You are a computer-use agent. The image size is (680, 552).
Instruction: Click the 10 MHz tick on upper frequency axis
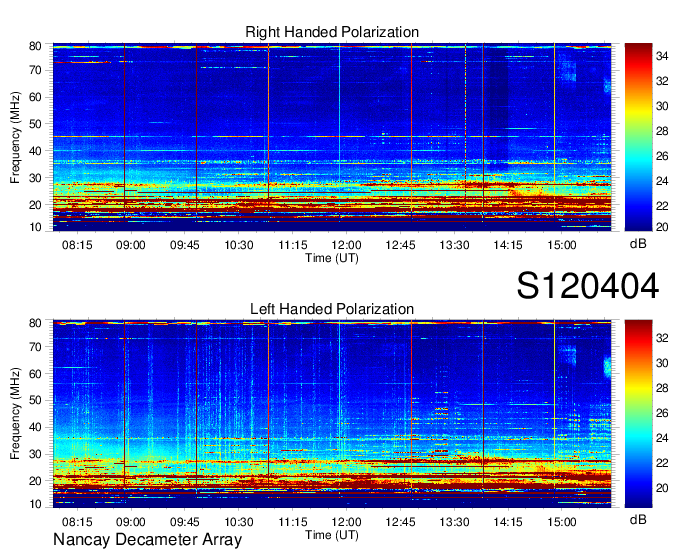pyautogui.click(x=35, y=227)
